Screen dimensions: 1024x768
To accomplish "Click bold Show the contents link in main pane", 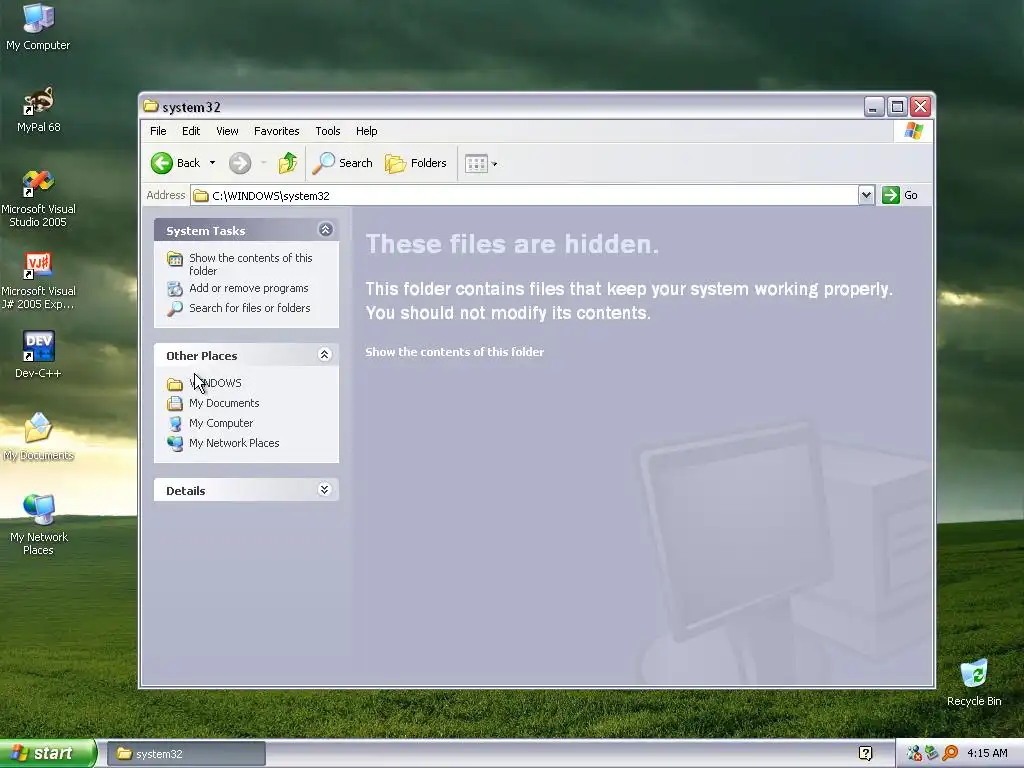I will click(455, 352).
